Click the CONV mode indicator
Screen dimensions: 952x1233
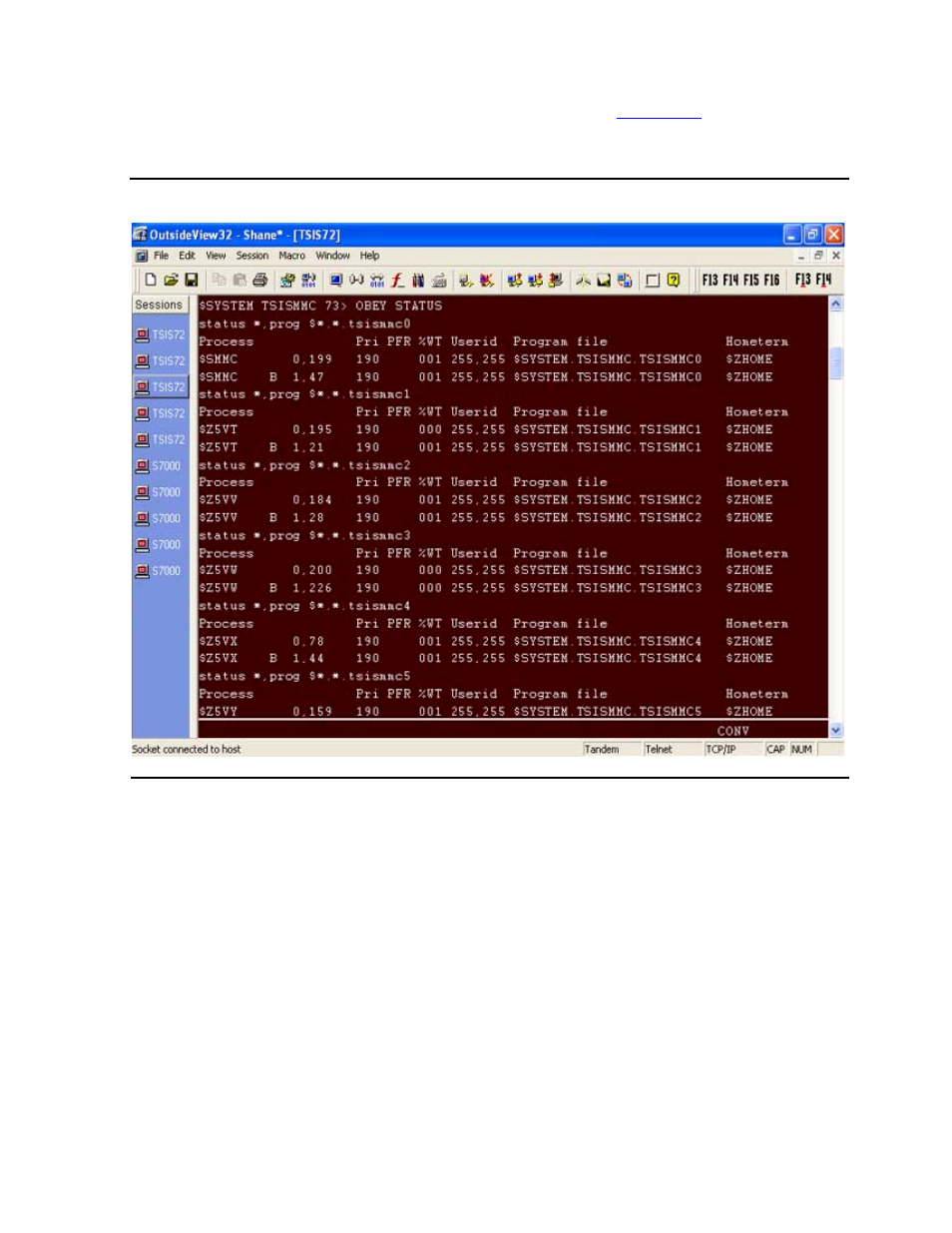(x=732, y=731)
